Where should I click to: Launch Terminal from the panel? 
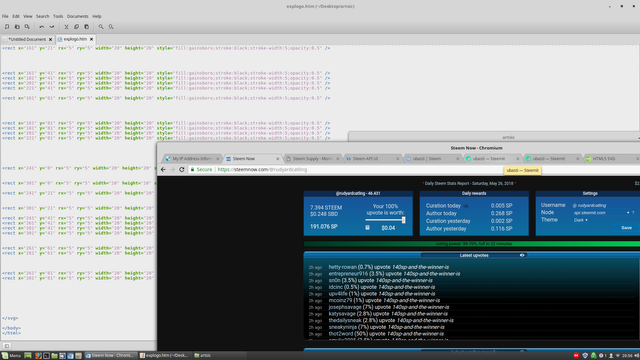(x=46, y=356)
